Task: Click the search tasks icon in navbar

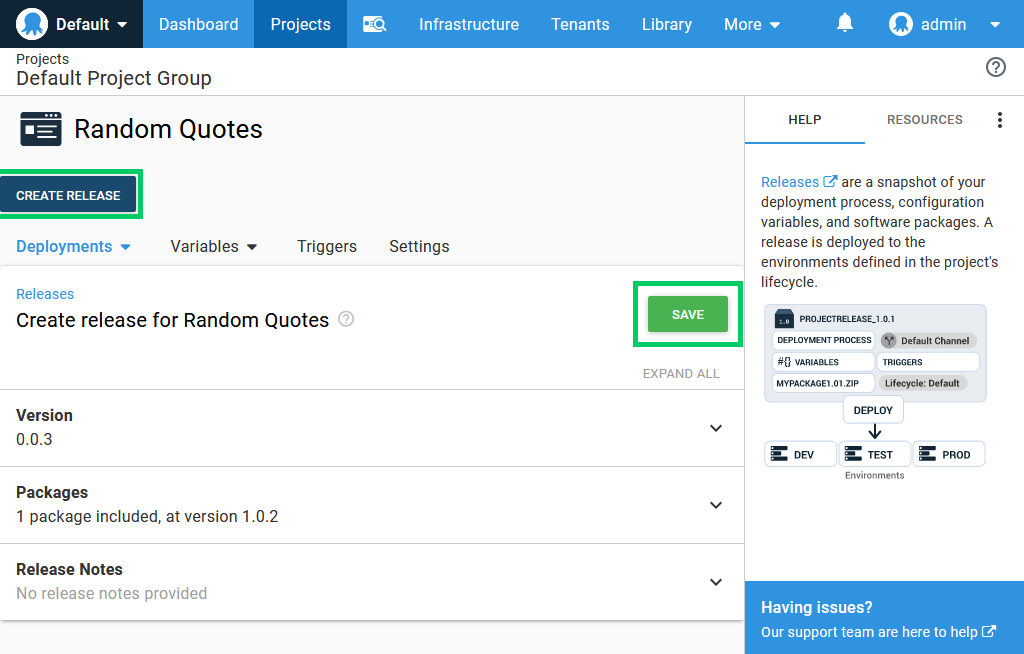Action: tap(375, 24)
